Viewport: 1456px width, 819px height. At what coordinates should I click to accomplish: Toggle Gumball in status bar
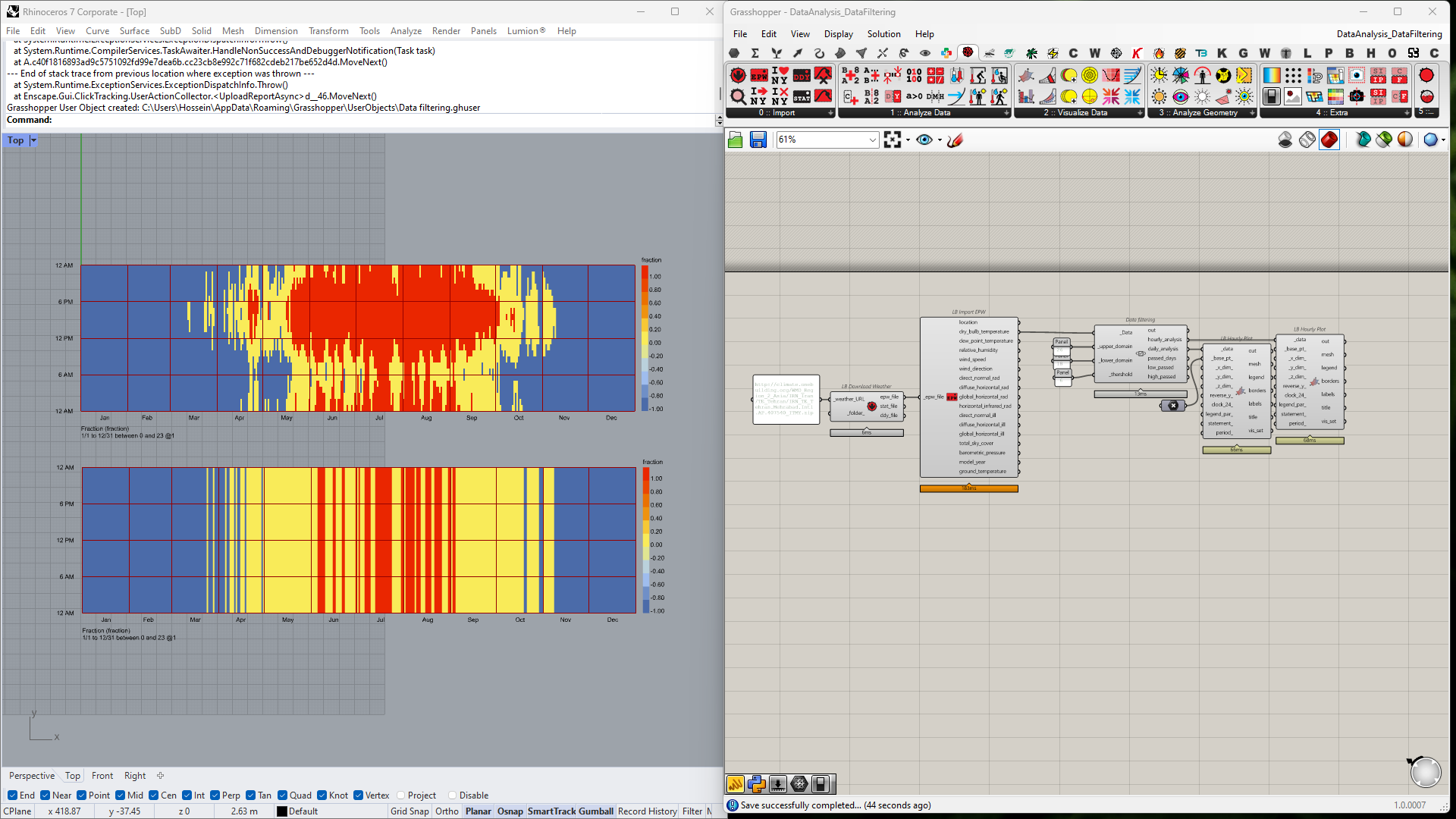(x=596, y=811)
